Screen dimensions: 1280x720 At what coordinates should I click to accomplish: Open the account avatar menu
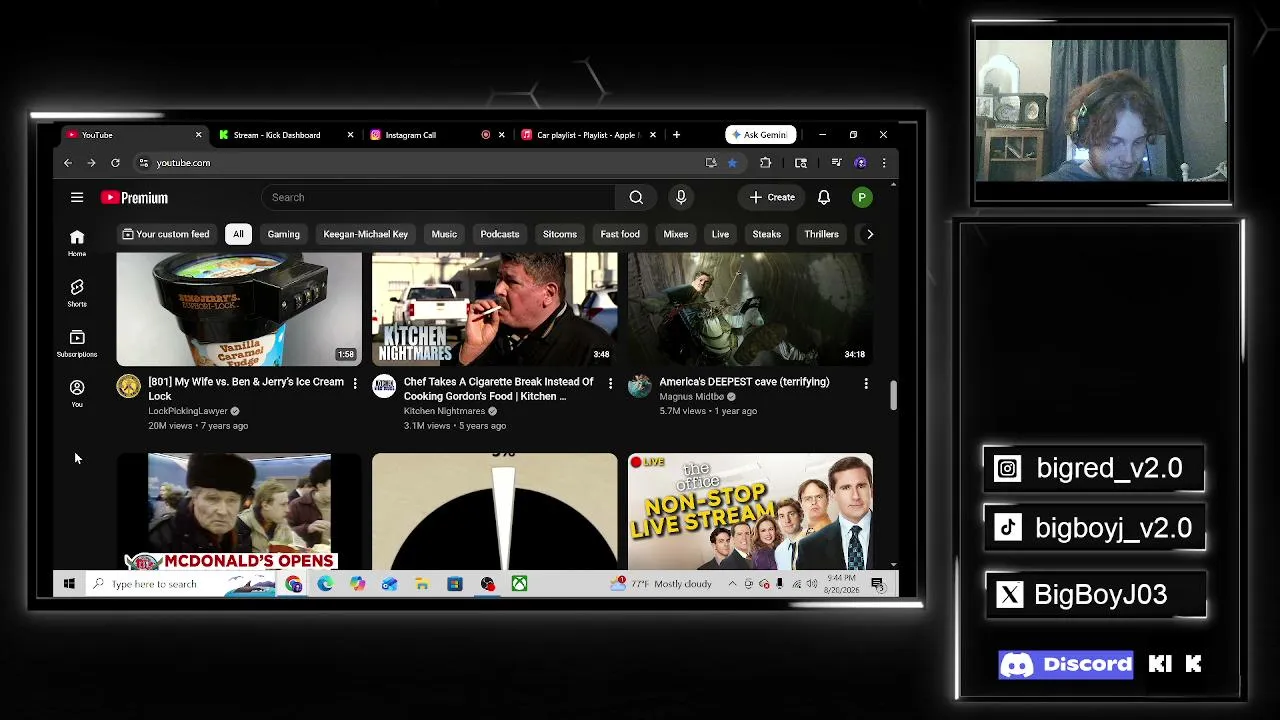(861, 197)
